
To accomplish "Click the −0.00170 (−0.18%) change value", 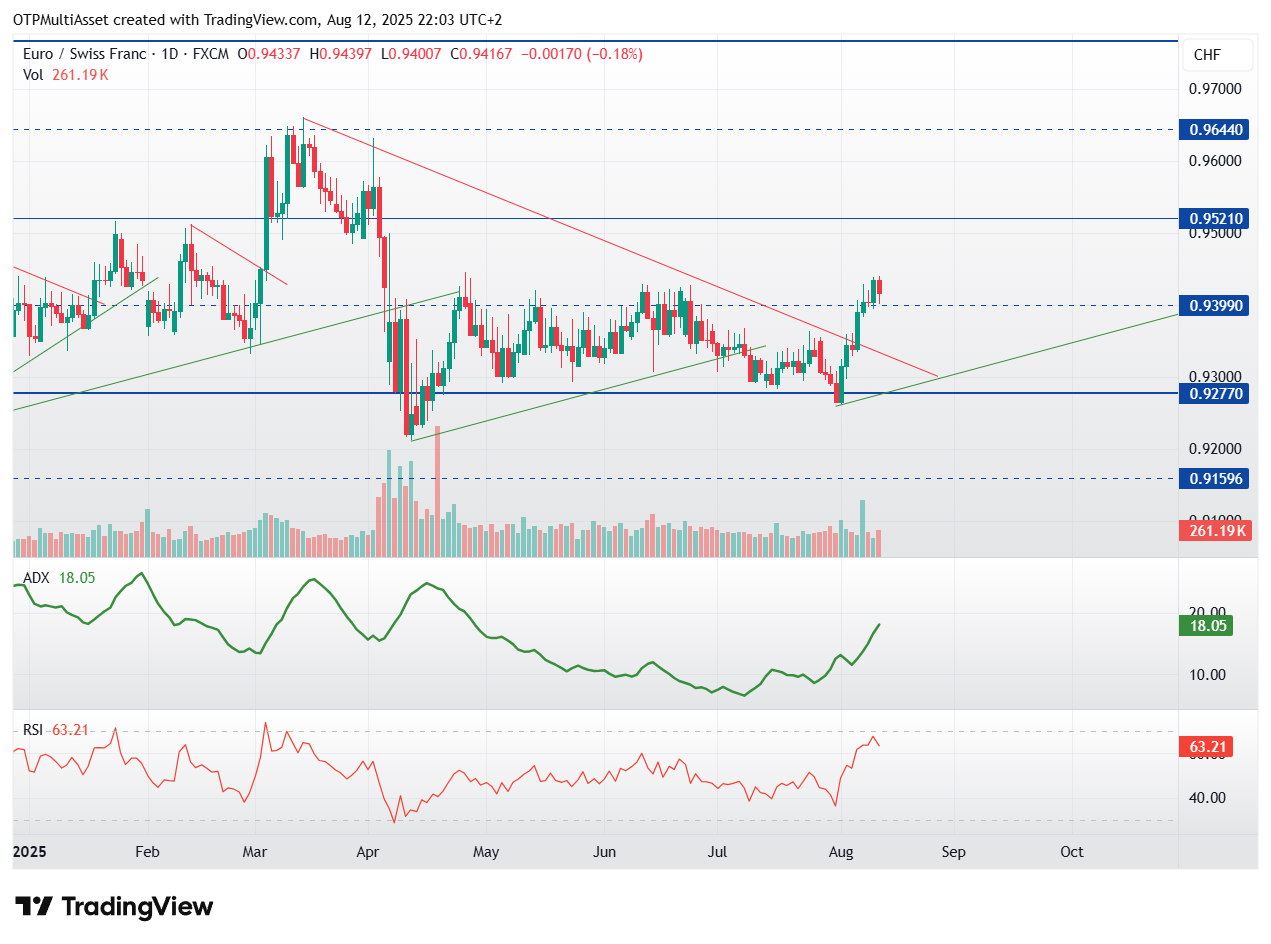I will point(583,54).
